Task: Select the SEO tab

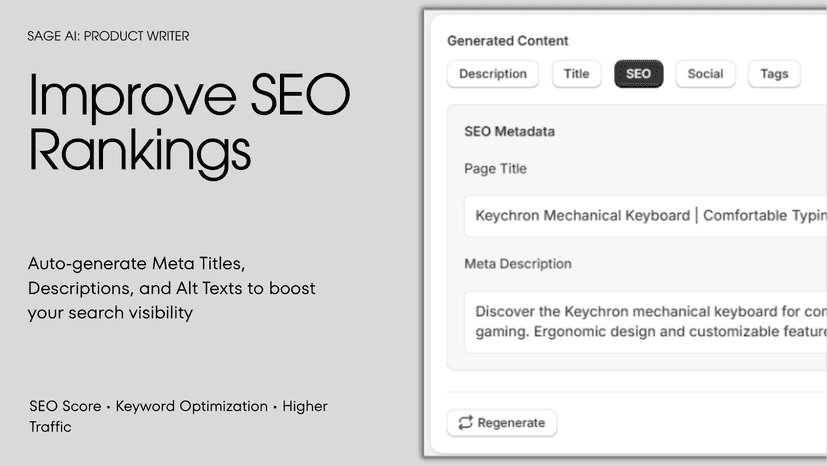Action: coord(638,74)
